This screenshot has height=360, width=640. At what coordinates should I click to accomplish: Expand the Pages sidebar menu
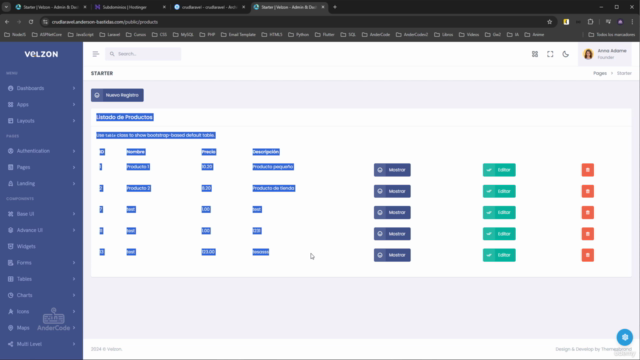click(41, 167)
